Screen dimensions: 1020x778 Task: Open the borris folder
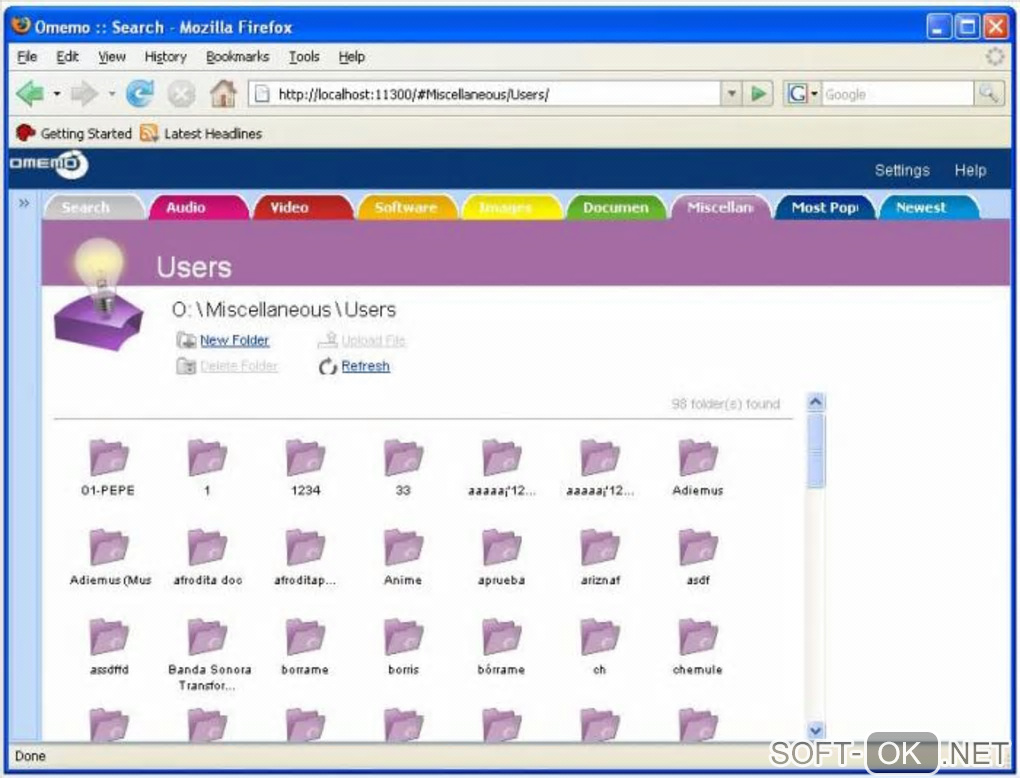pos(403,647)
